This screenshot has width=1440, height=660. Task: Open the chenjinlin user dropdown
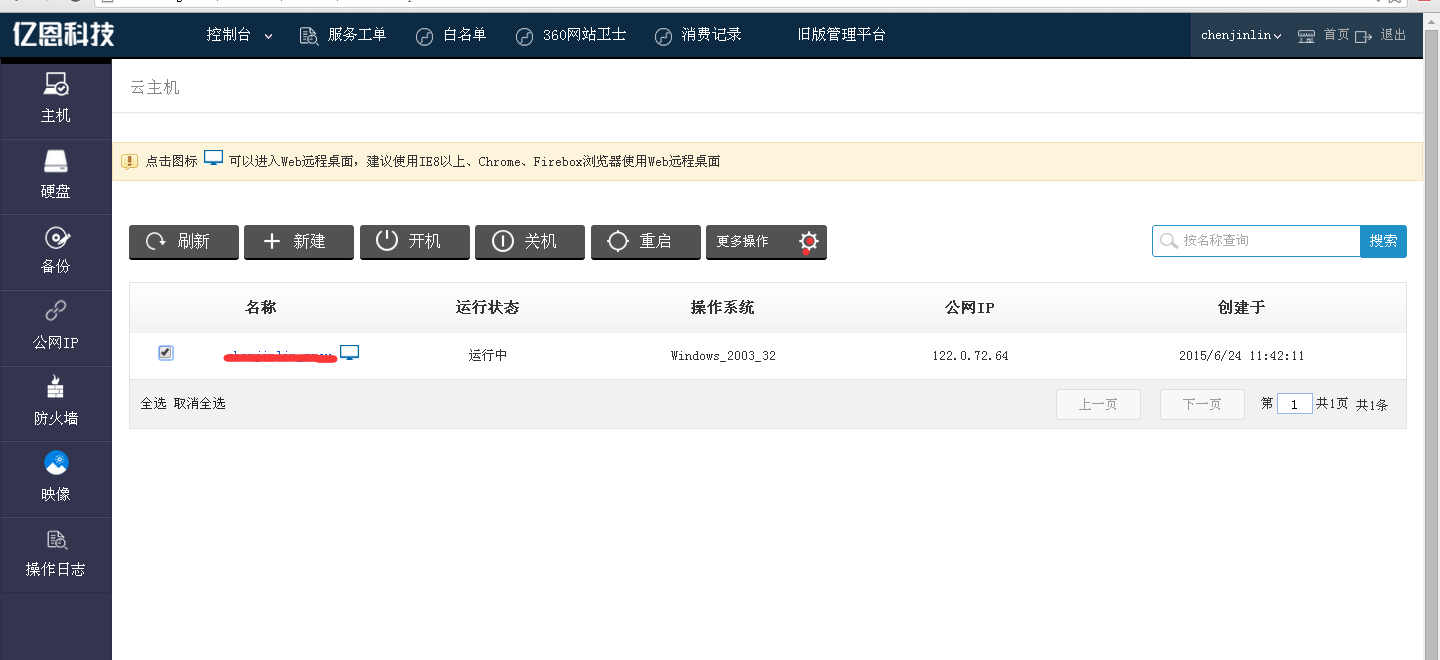(1241, 35)
